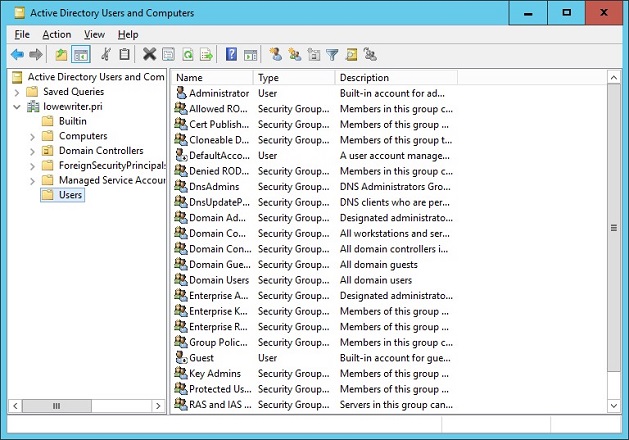The height and width of the screenshot is (440, 629).
Task: Select the Administrator user entry
Action: point(218,93)
